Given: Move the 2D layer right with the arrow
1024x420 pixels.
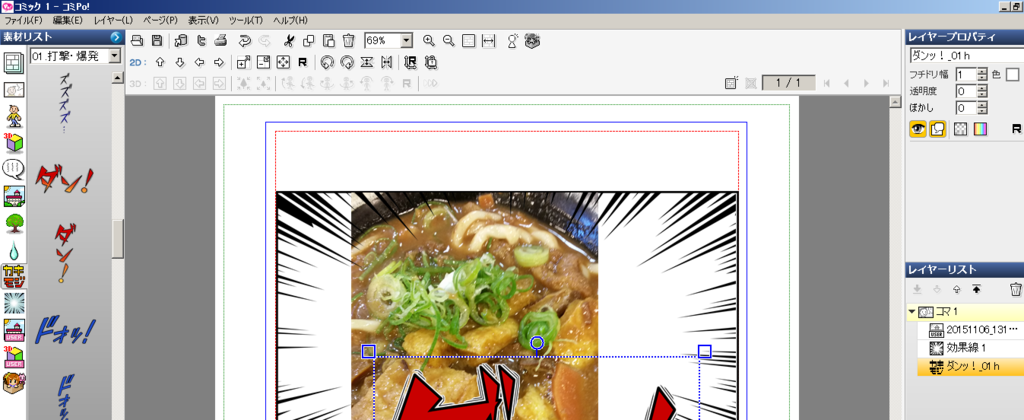Looking at the screenshot, I should pos(219,63).
